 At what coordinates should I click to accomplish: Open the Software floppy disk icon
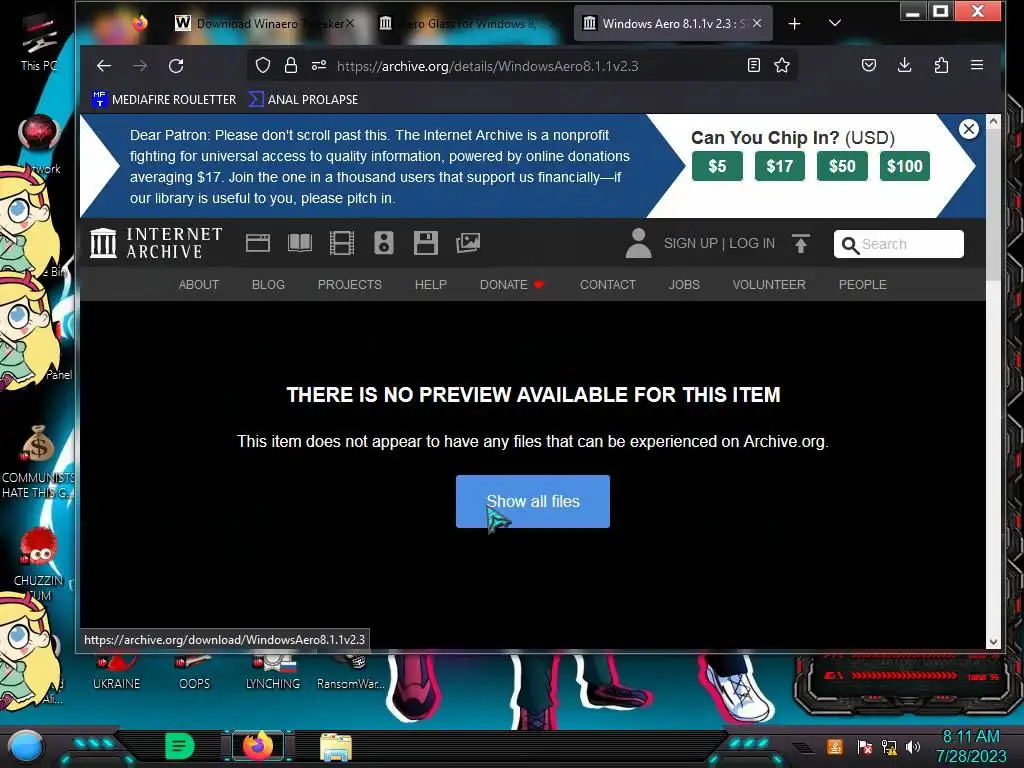click(426, 243)
